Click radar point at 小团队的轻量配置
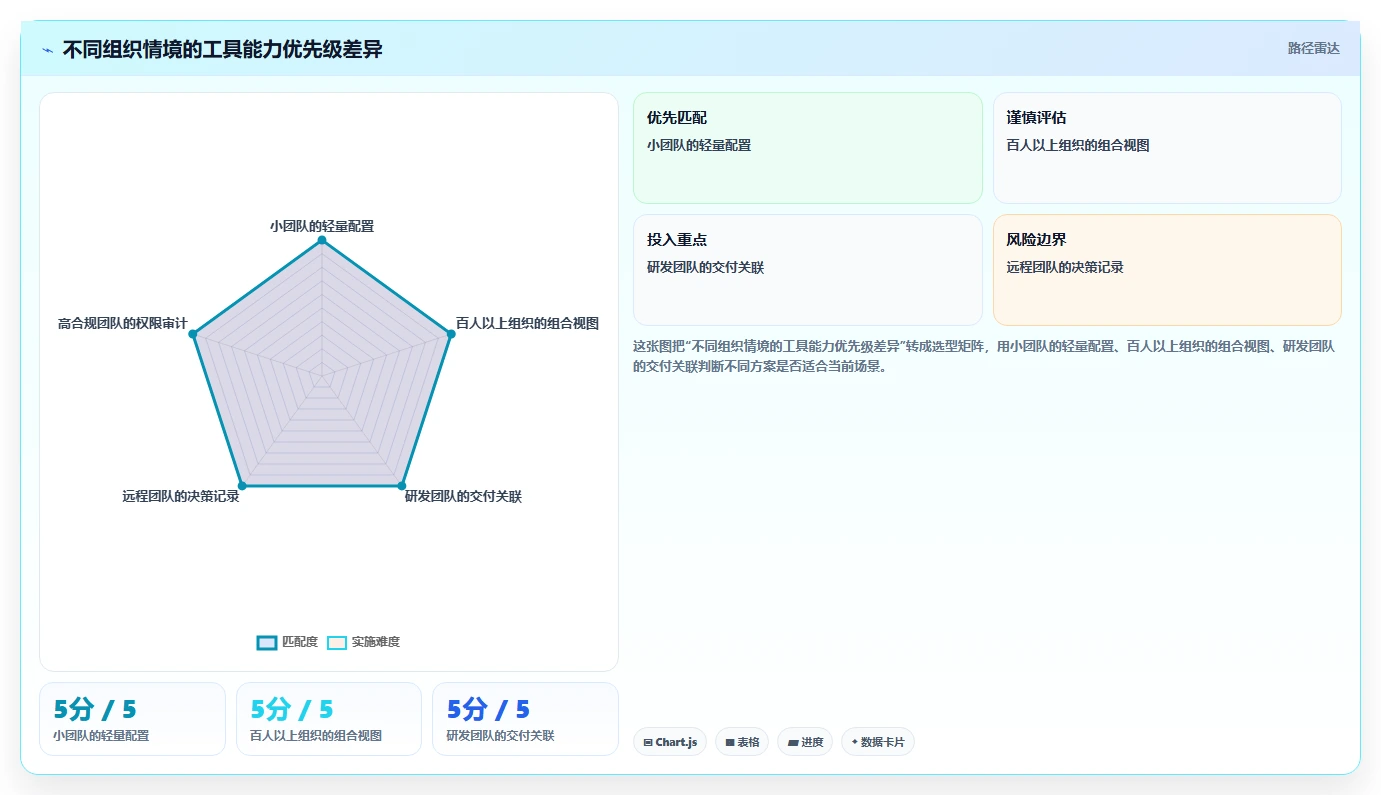 coord(322,240)
